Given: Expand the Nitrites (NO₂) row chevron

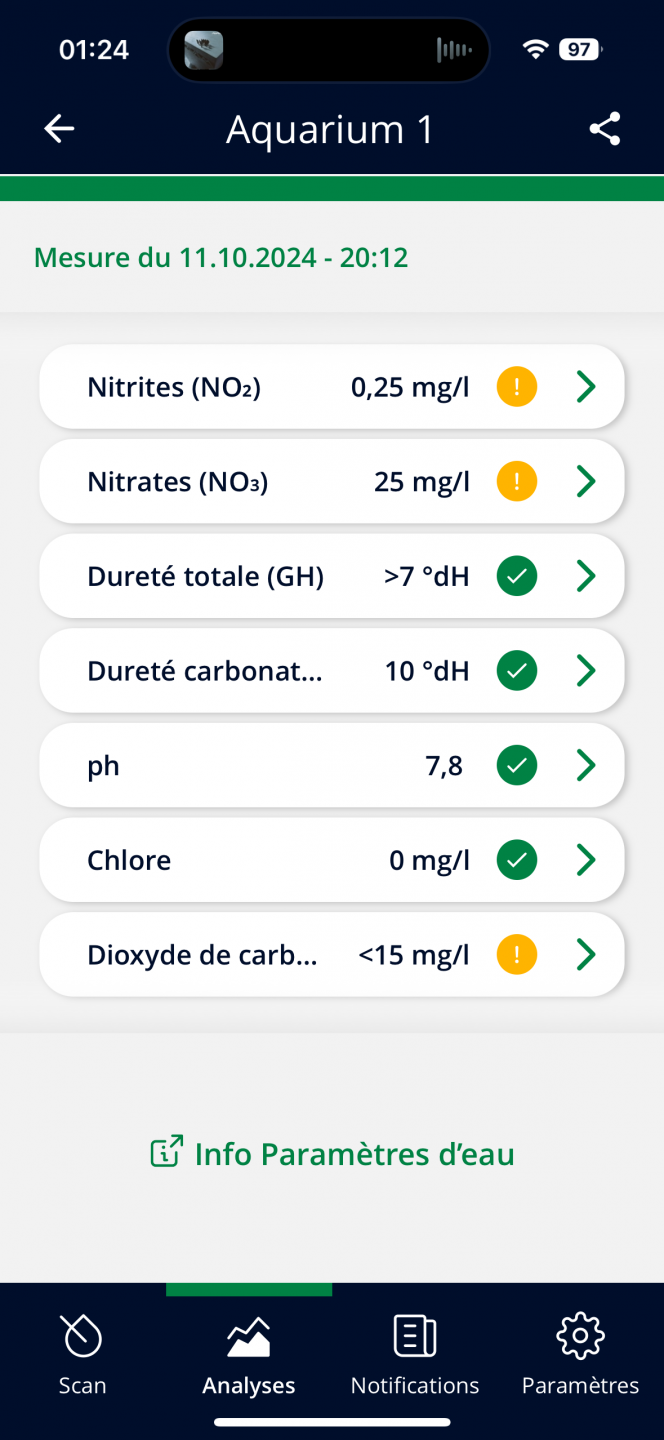Looking at the screenshot, I should coord(586,387).
